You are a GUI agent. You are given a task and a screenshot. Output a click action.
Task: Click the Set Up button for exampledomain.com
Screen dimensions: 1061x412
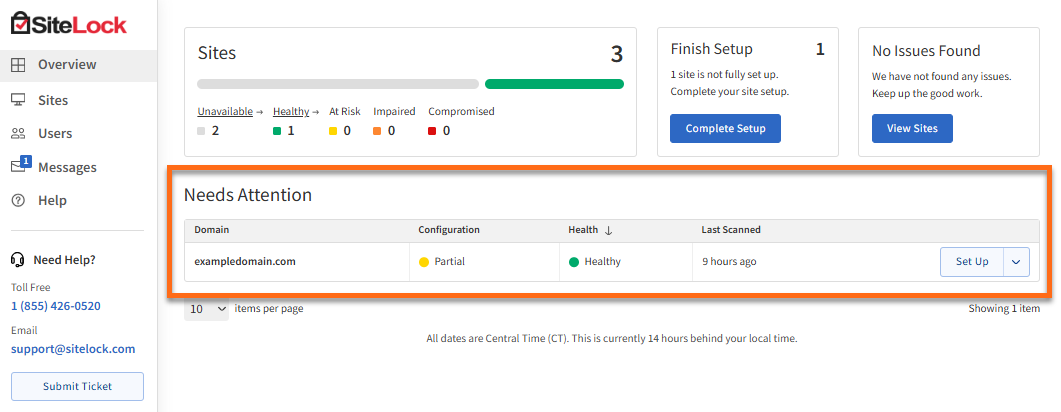971,262
